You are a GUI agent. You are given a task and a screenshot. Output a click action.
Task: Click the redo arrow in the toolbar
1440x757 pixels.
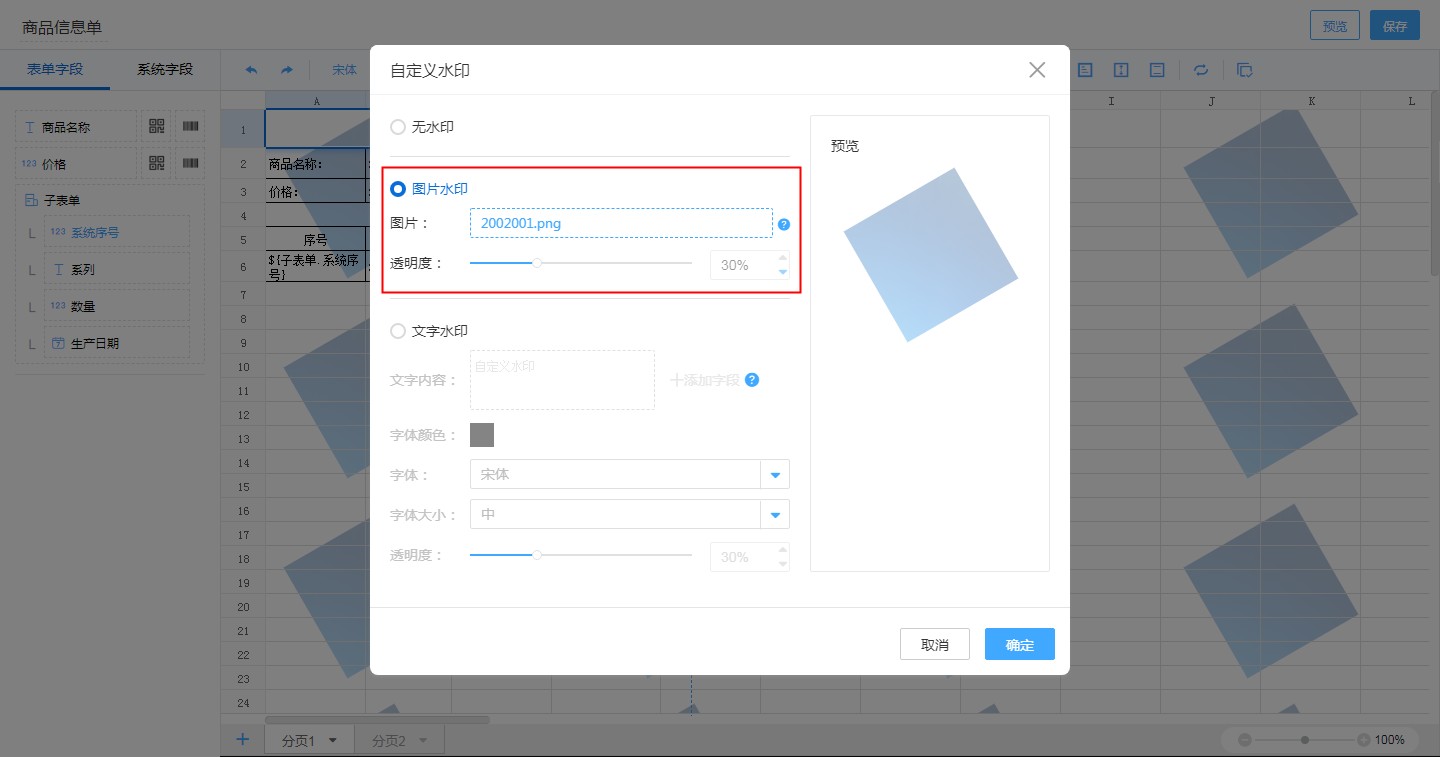(287, 70)
